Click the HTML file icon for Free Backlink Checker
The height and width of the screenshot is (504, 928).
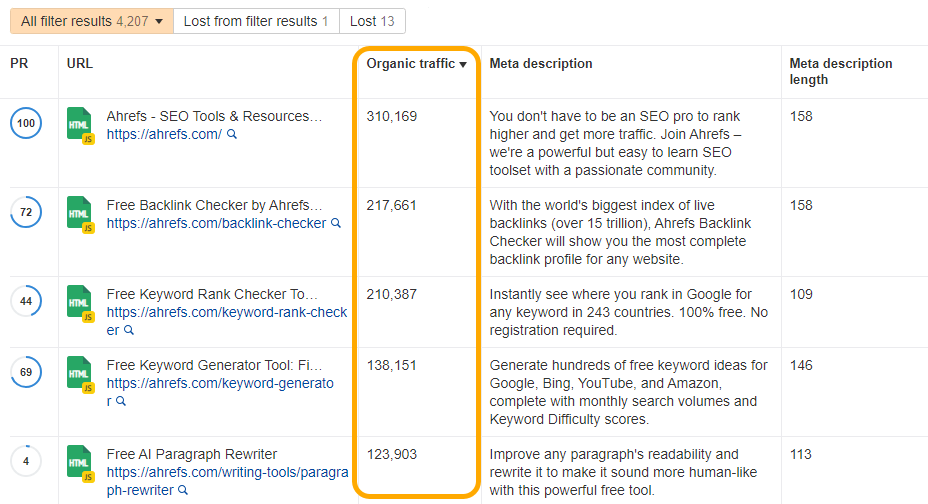pyautogui.click(x=79, y=214)
